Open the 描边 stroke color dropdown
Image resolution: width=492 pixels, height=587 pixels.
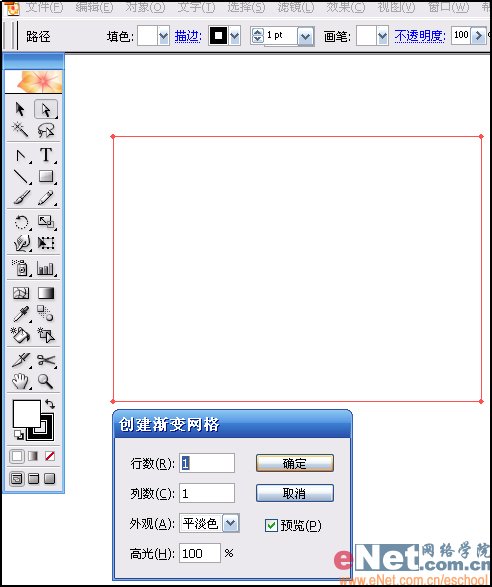[234, 36]
